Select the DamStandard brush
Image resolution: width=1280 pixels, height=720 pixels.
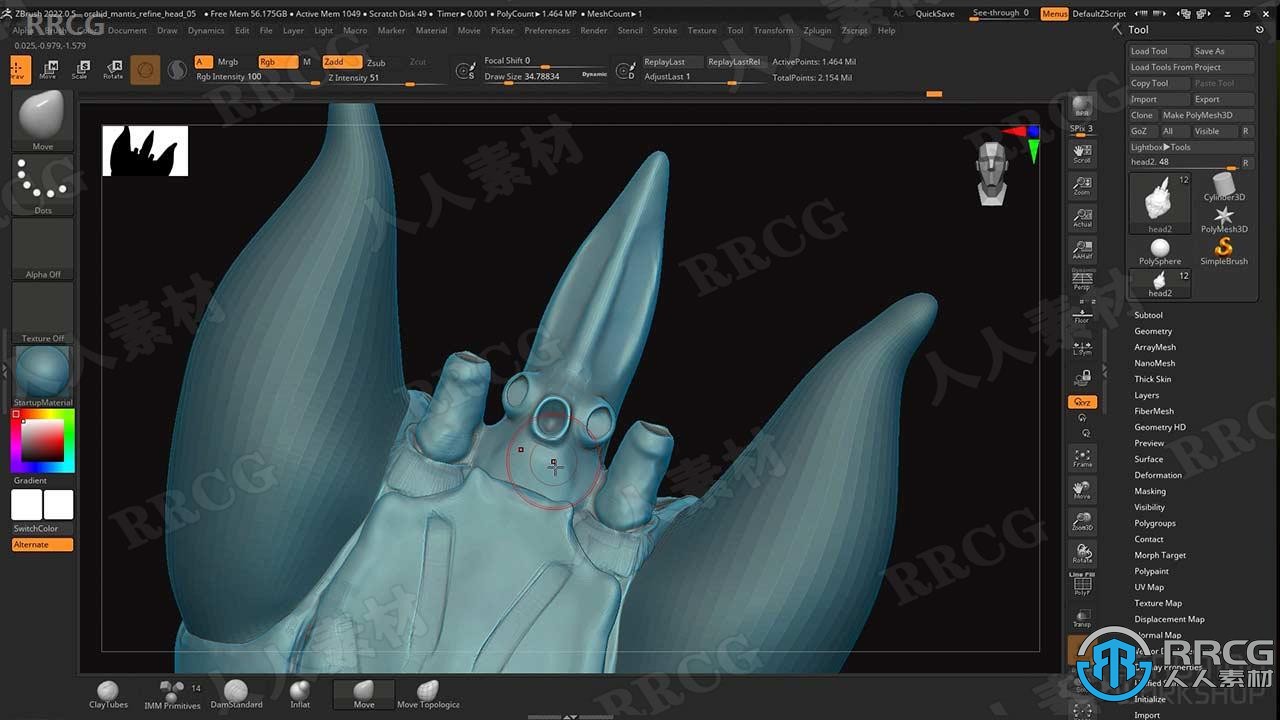click(236, 695)
